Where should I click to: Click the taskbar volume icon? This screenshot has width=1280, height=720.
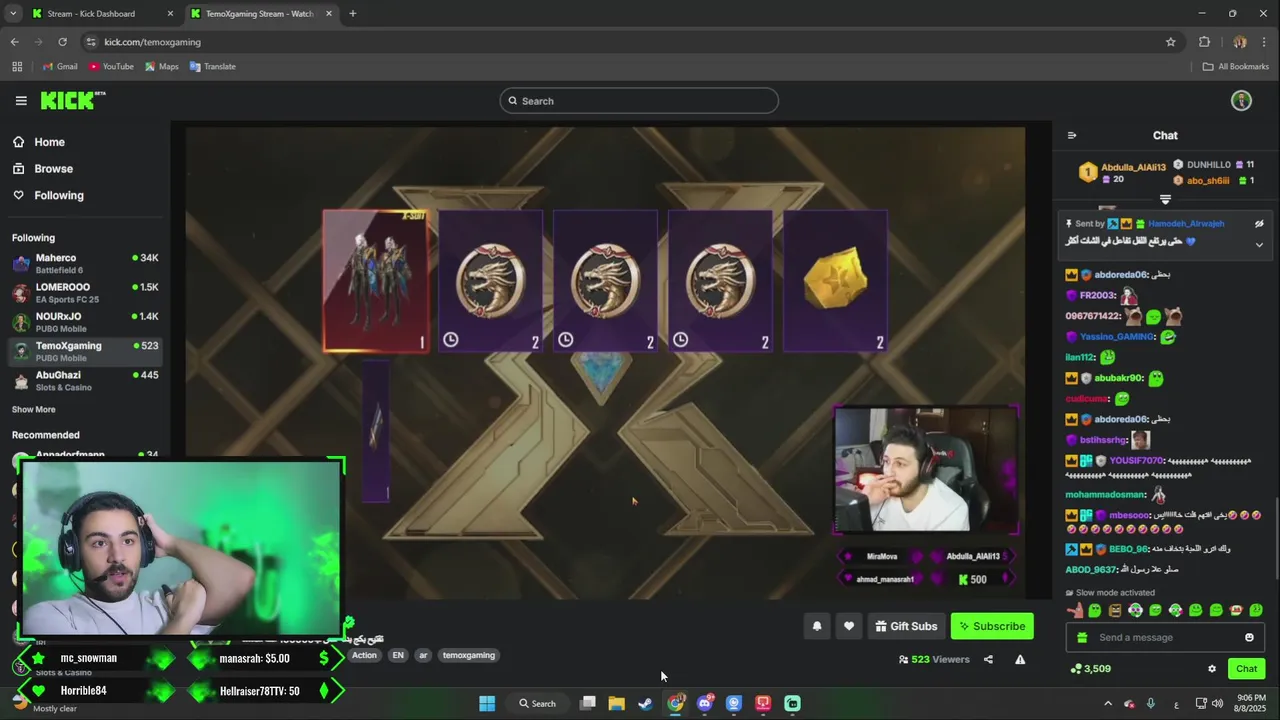[1217, 703]
